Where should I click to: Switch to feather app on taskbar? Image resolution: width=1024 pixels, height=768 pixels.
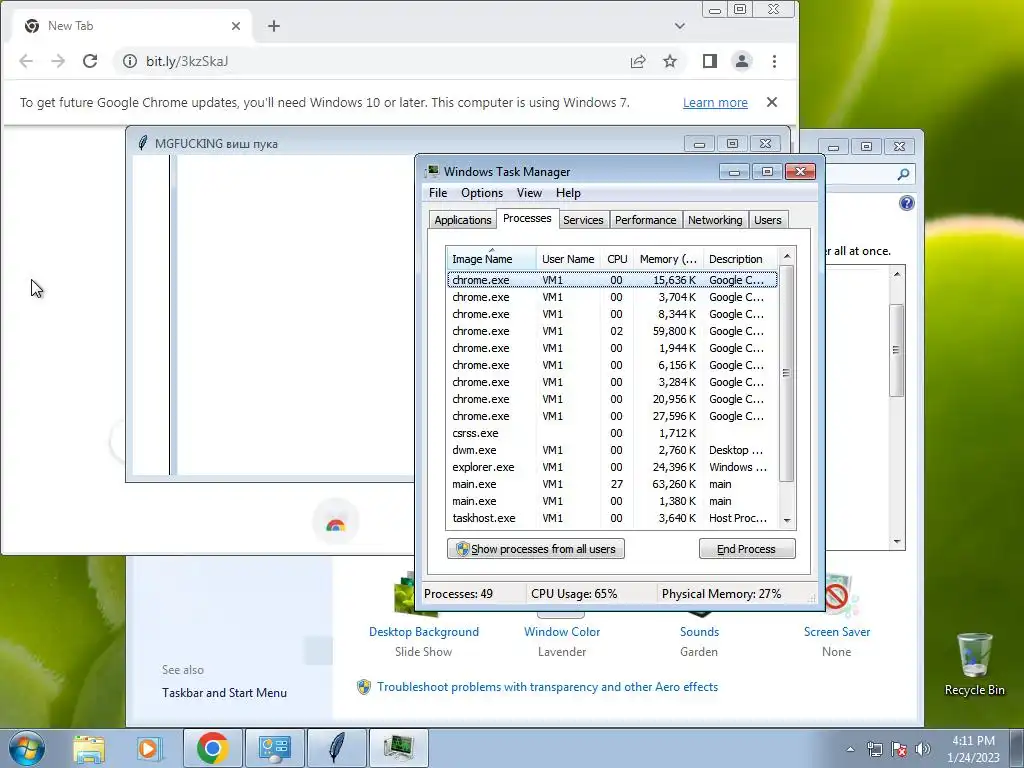coord(336,748)
